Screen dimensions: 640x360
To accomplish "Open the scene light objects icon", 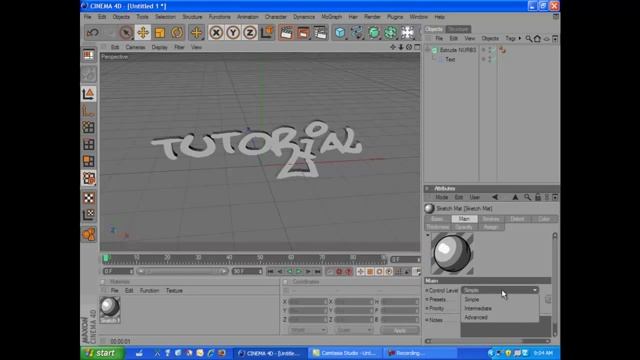I will [x=407, y=33].
